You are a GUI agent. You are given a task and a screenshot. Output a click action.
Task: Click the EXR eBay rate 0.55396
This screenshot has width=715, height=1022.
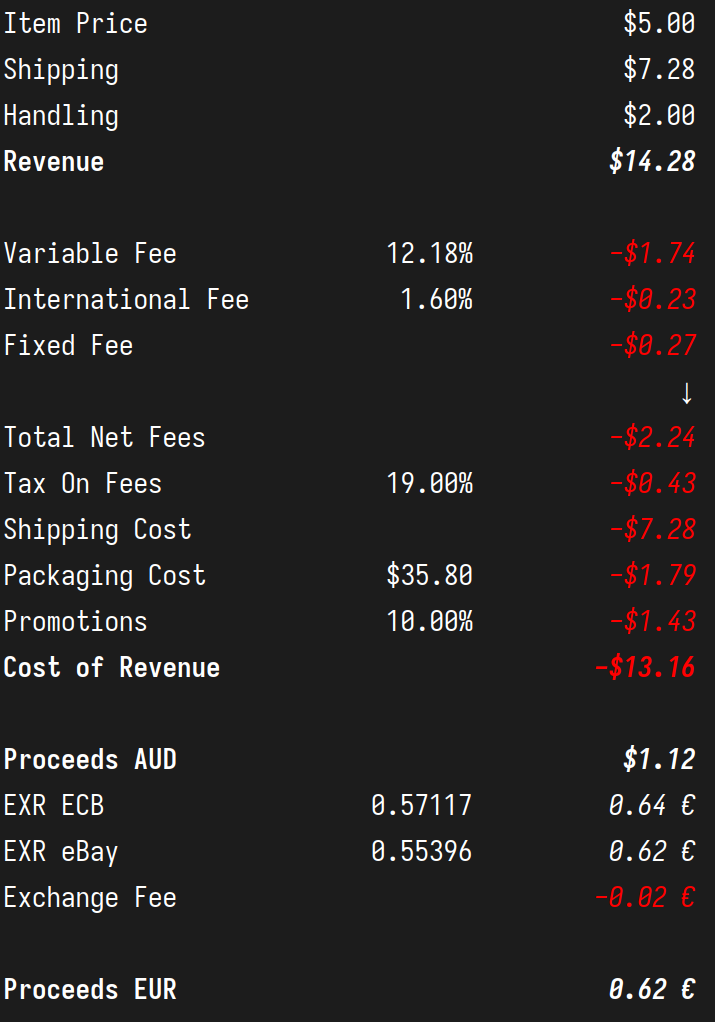(x=421, y=852)
